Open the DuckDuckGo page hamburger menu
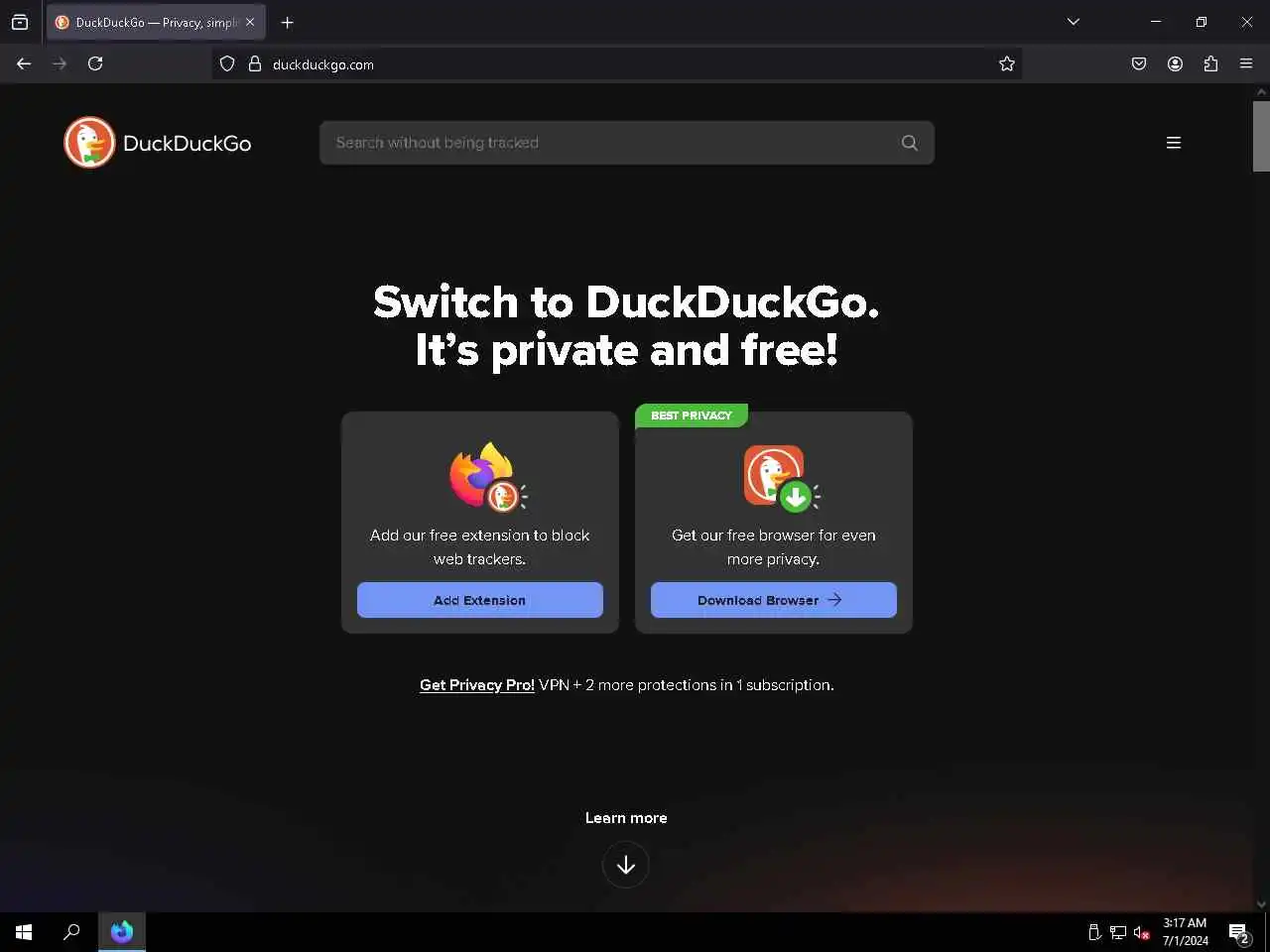 click(x=1173, y=143)
